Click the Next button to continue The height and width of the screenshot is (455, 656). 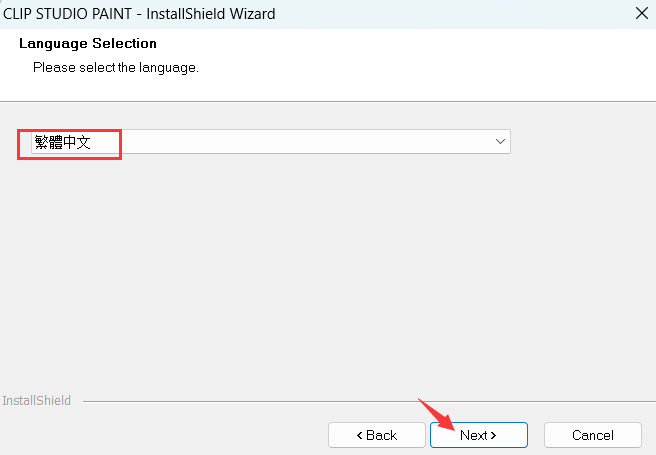click(478, 435)
